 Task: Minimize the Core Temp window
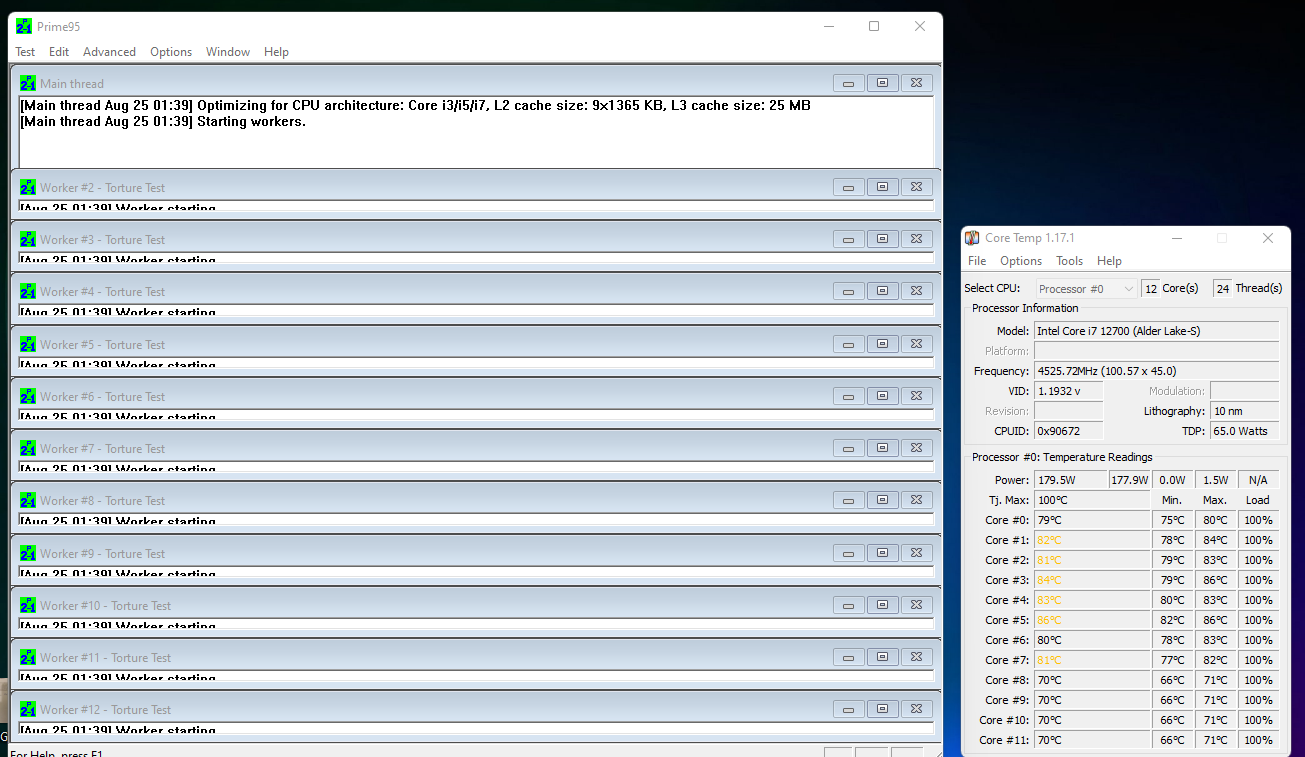(x=1176, y=238)
